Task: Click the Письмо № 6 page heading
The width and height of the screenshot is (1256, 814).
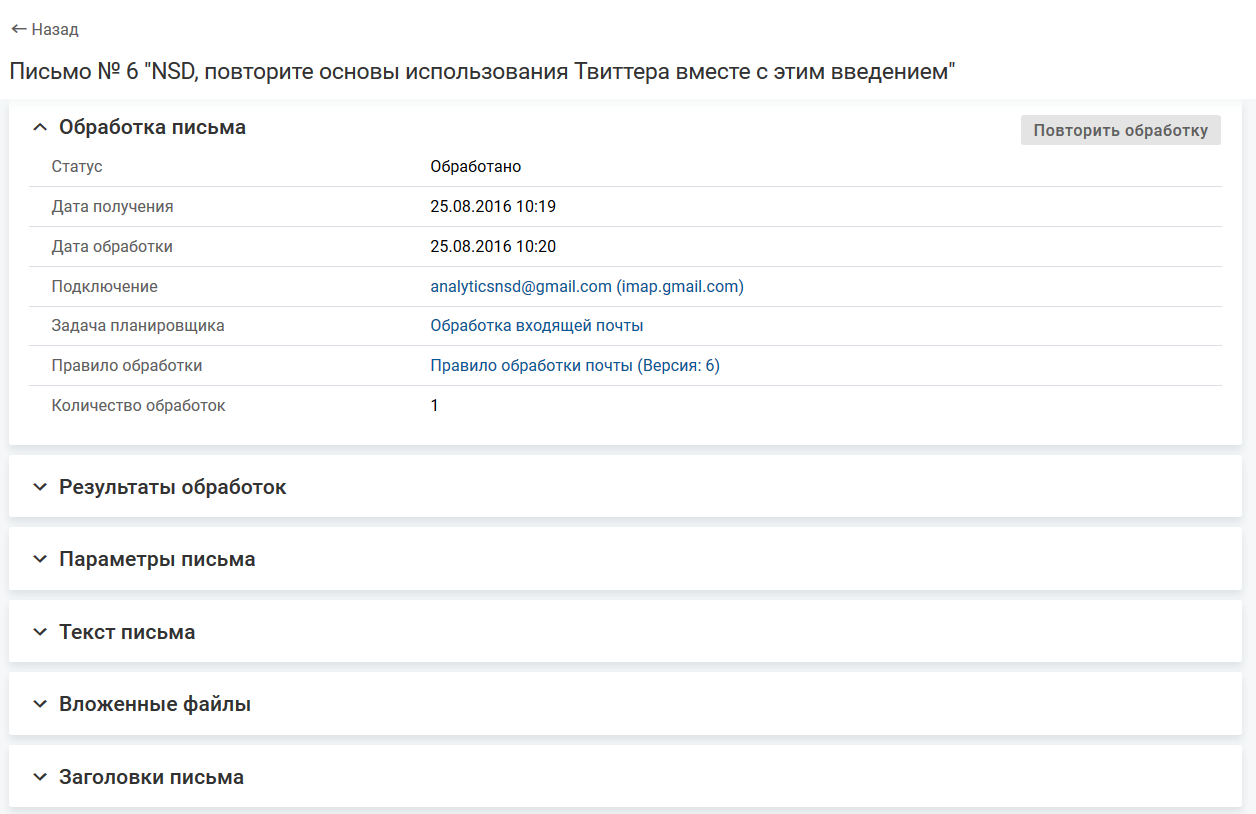Action: (482, 72)
